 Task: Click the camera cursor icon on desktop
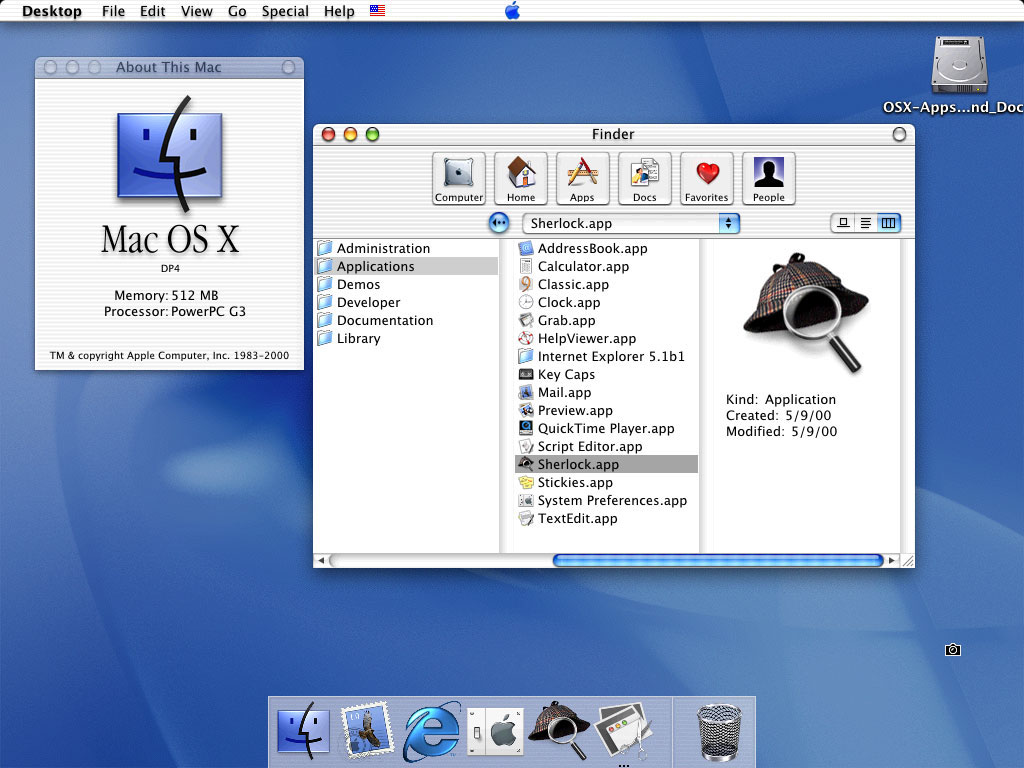[953, 650]
